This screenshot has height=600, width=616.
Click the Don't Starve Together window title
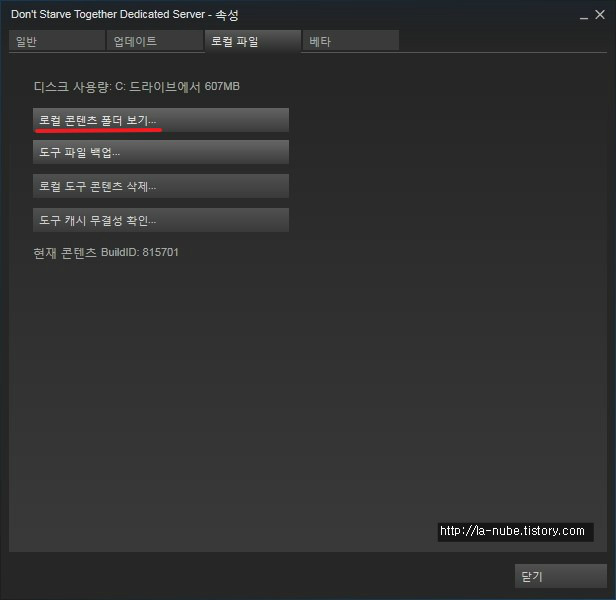(x=108, y=15)
